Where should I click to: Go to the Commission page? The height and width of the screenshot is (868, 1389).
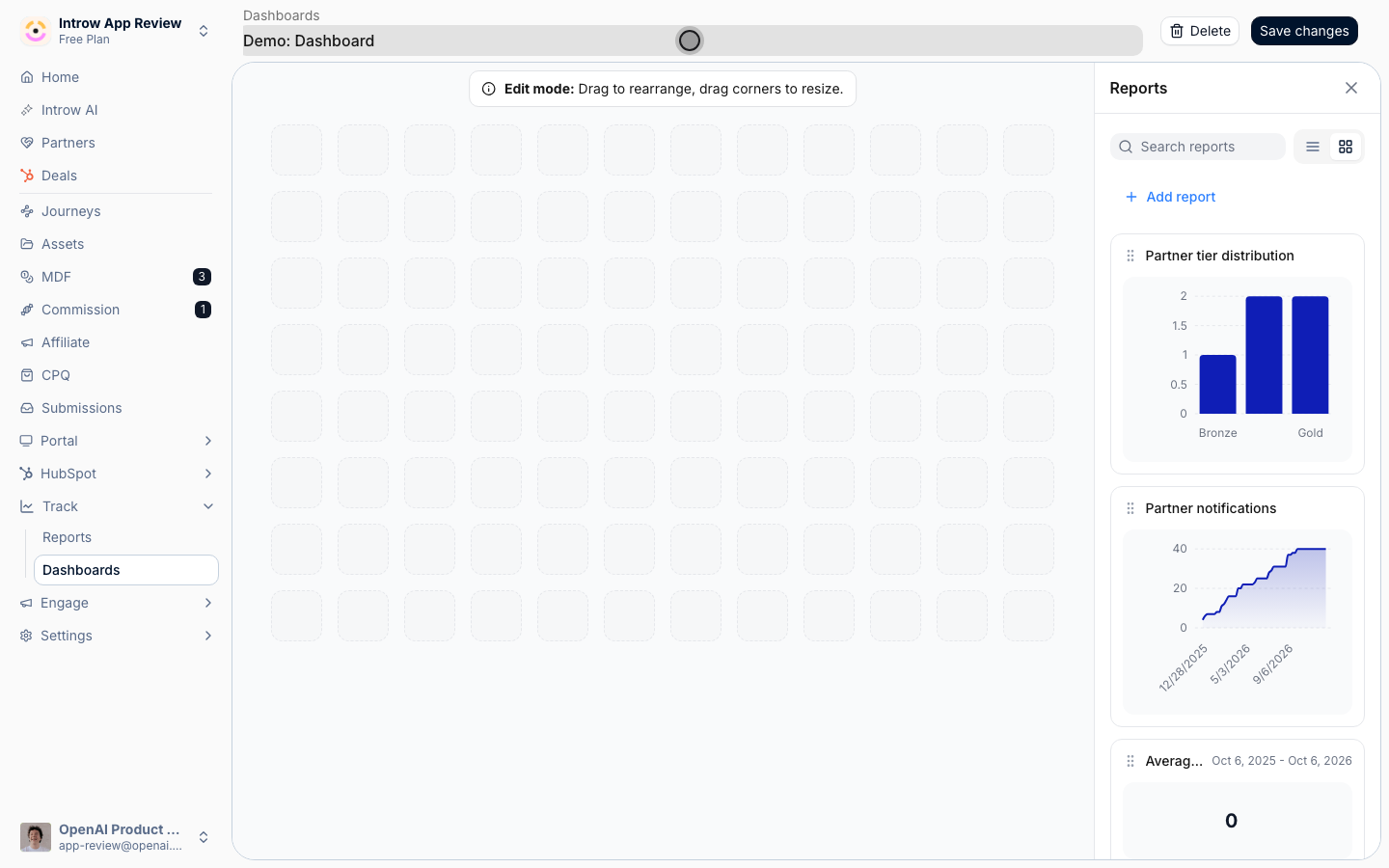[x=116, y=310]
